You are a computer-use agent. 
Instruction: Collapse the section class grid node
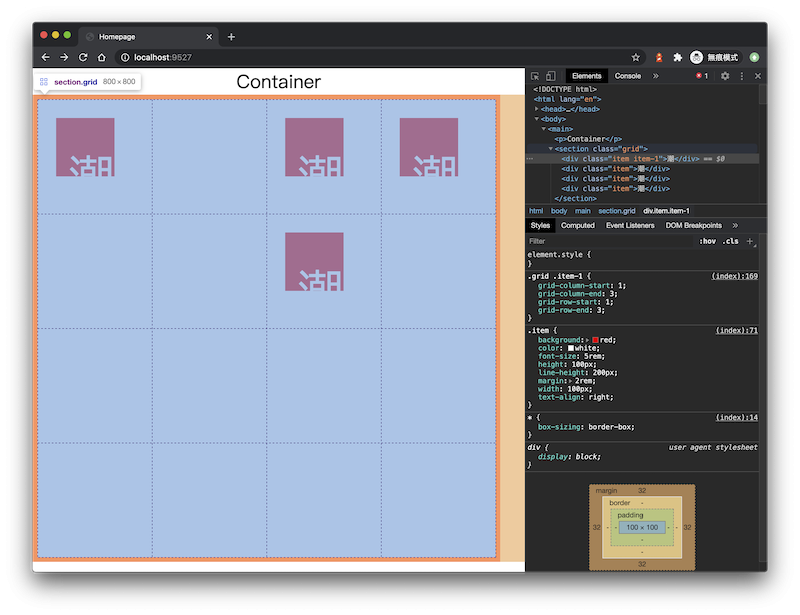point(551,149)
